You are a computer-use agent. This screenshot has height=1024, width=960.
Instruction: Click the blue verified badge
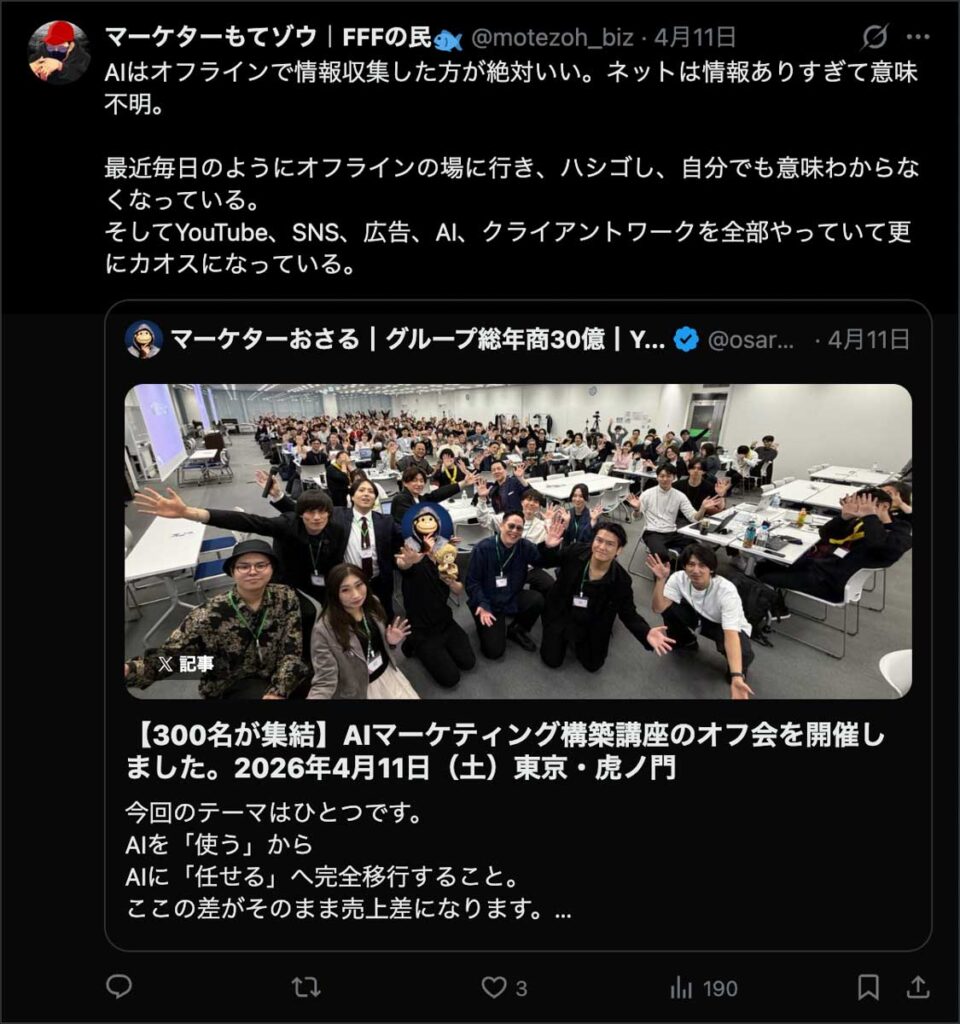[x=686, y=340]
